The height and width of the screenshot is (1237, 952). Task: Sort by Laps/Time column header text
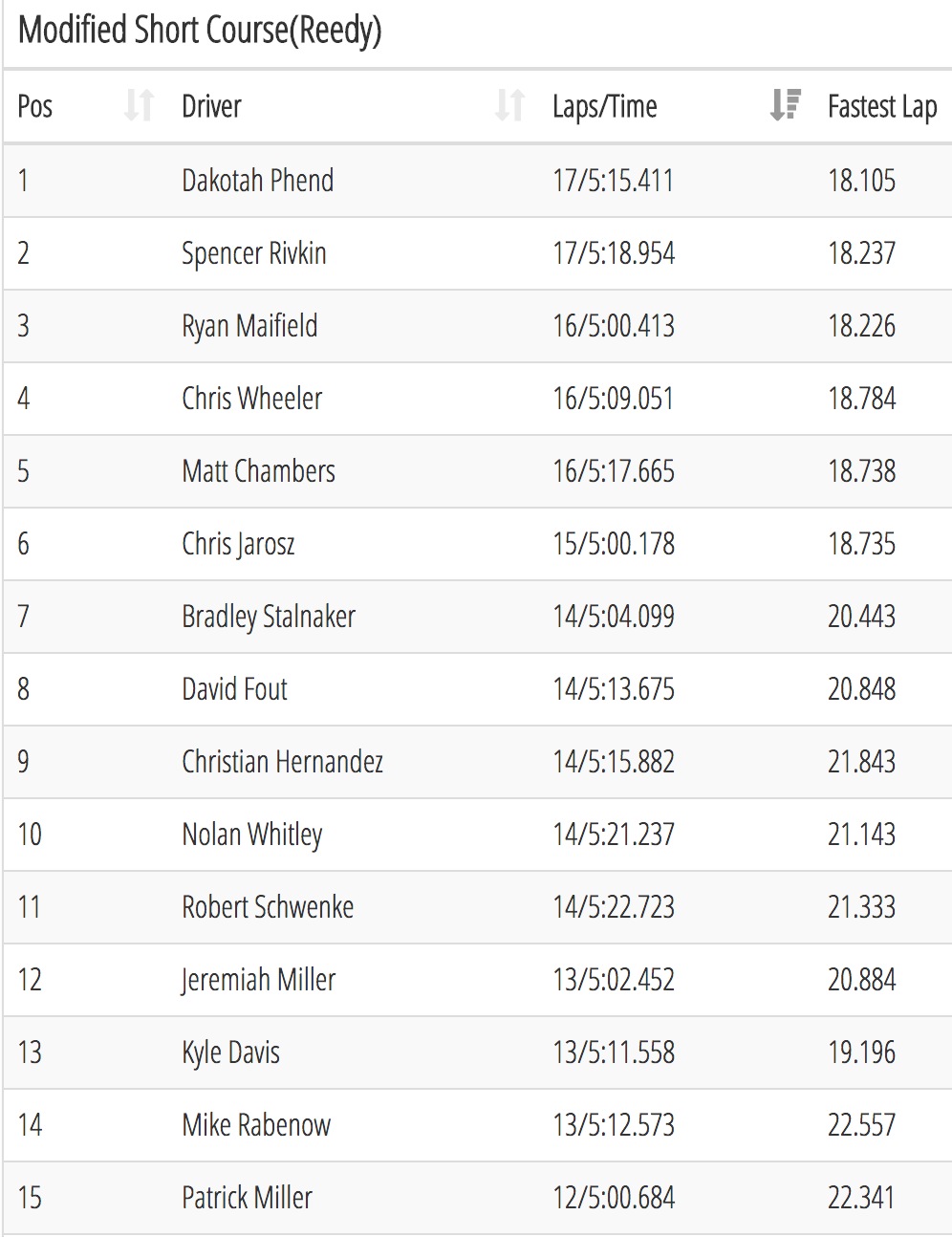coord(604,106)
